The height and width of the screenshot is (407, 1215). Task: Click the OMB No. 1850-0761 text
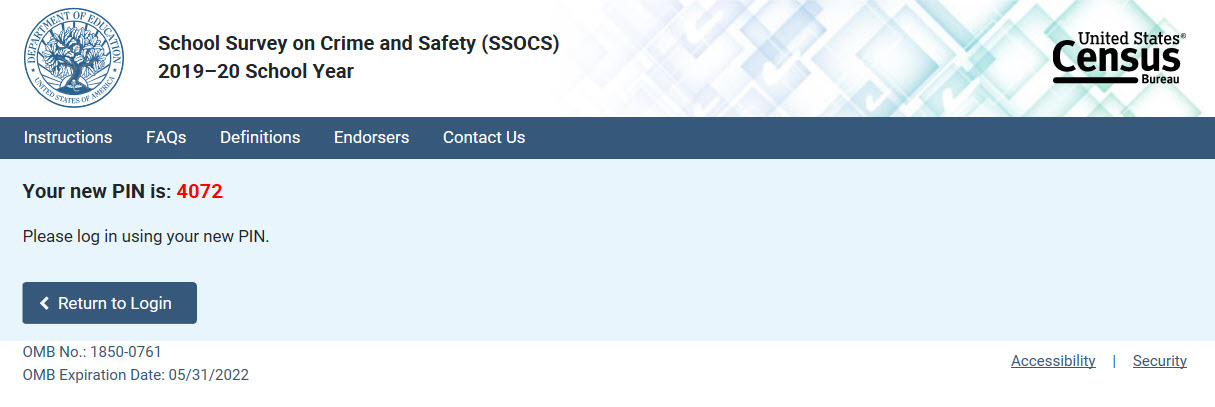tap(92, 352)
